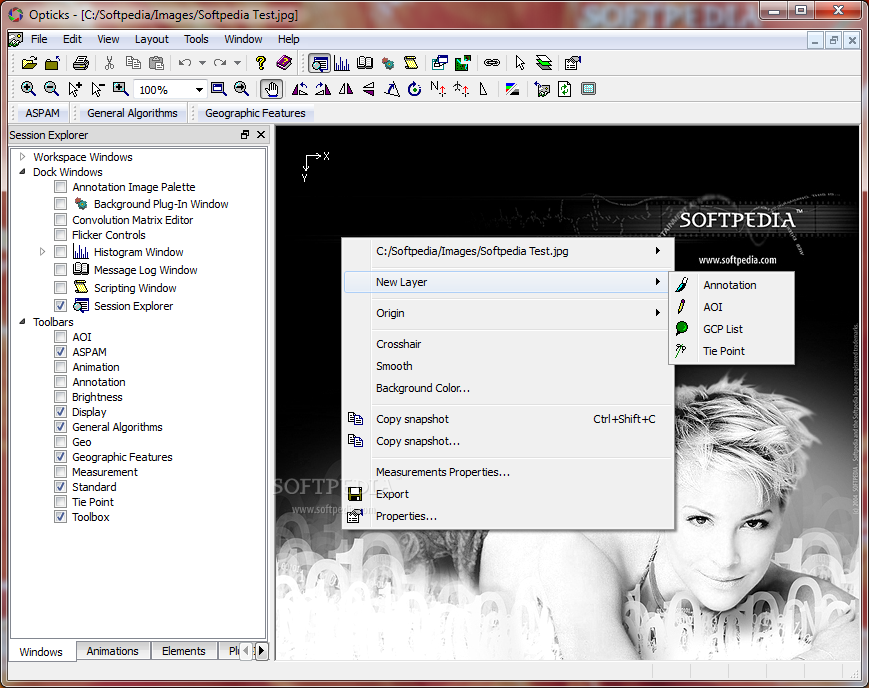Click the Zoom In magnifier icon
The height and width of the screenshot is (688, 869).
tap(28, 89)
